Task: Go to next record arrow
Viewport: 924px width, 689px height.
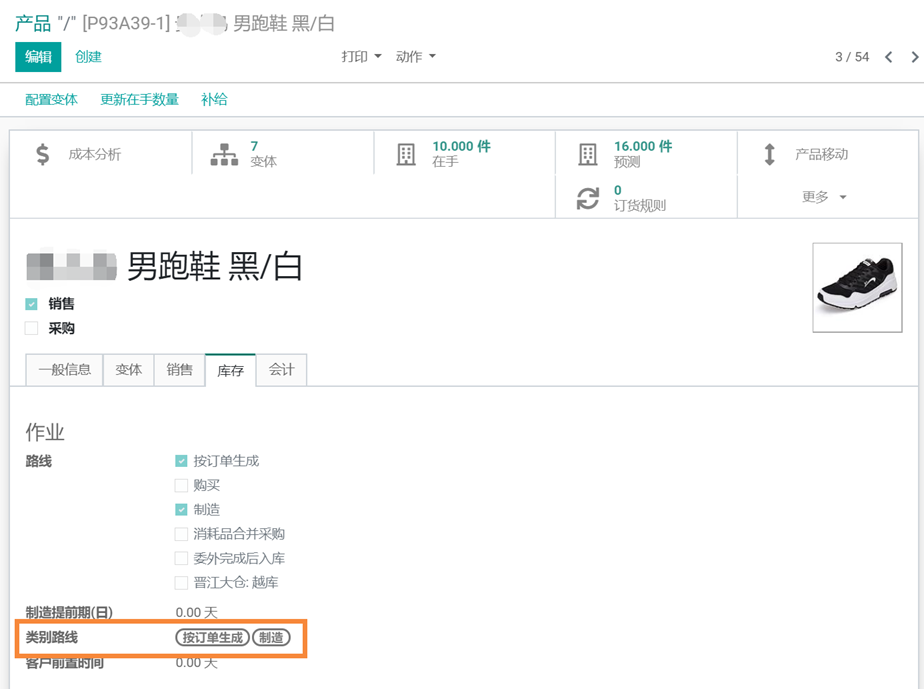Action: click(x=915, y=57)
